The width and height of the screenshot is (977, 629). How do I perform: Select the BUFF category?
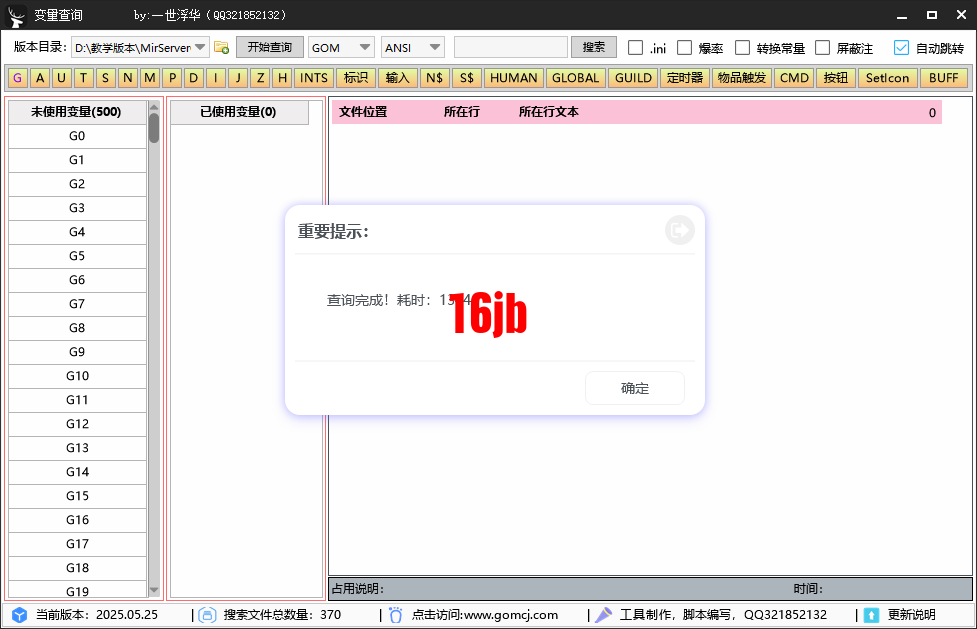pyautogui.click(x=944, y=77)
